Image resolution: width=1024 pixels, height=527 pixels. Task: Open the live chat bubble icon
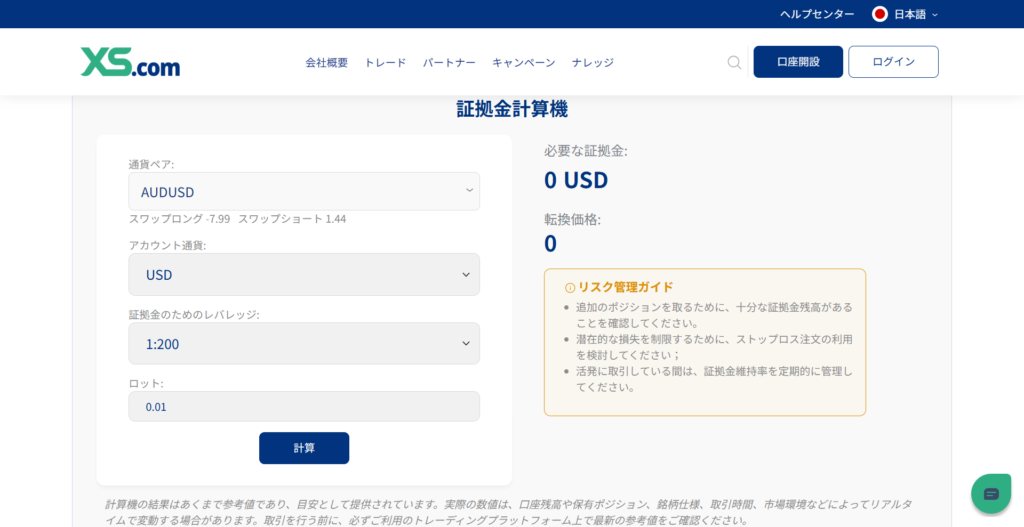(991, 493)
